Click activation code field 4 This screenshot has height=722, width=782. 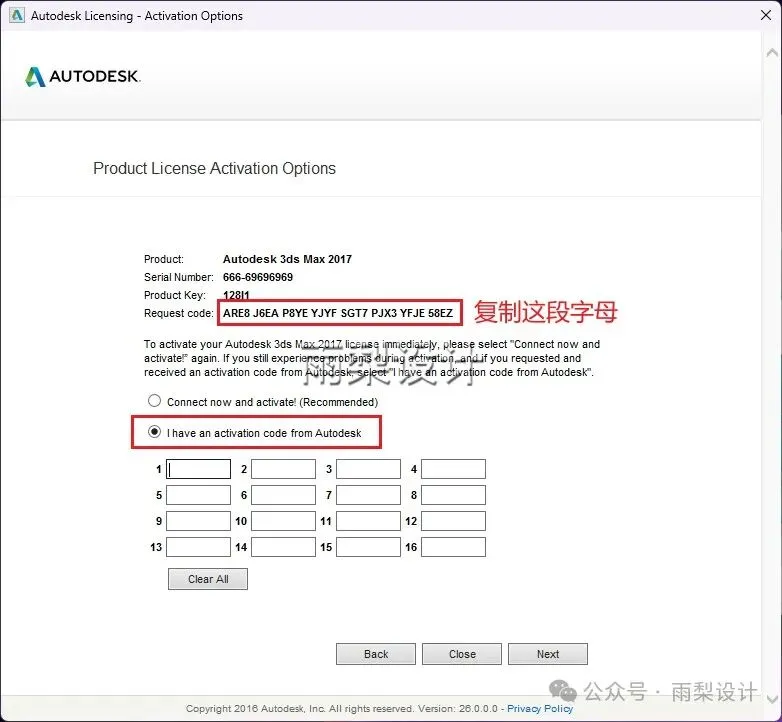[x=453, y=469]
